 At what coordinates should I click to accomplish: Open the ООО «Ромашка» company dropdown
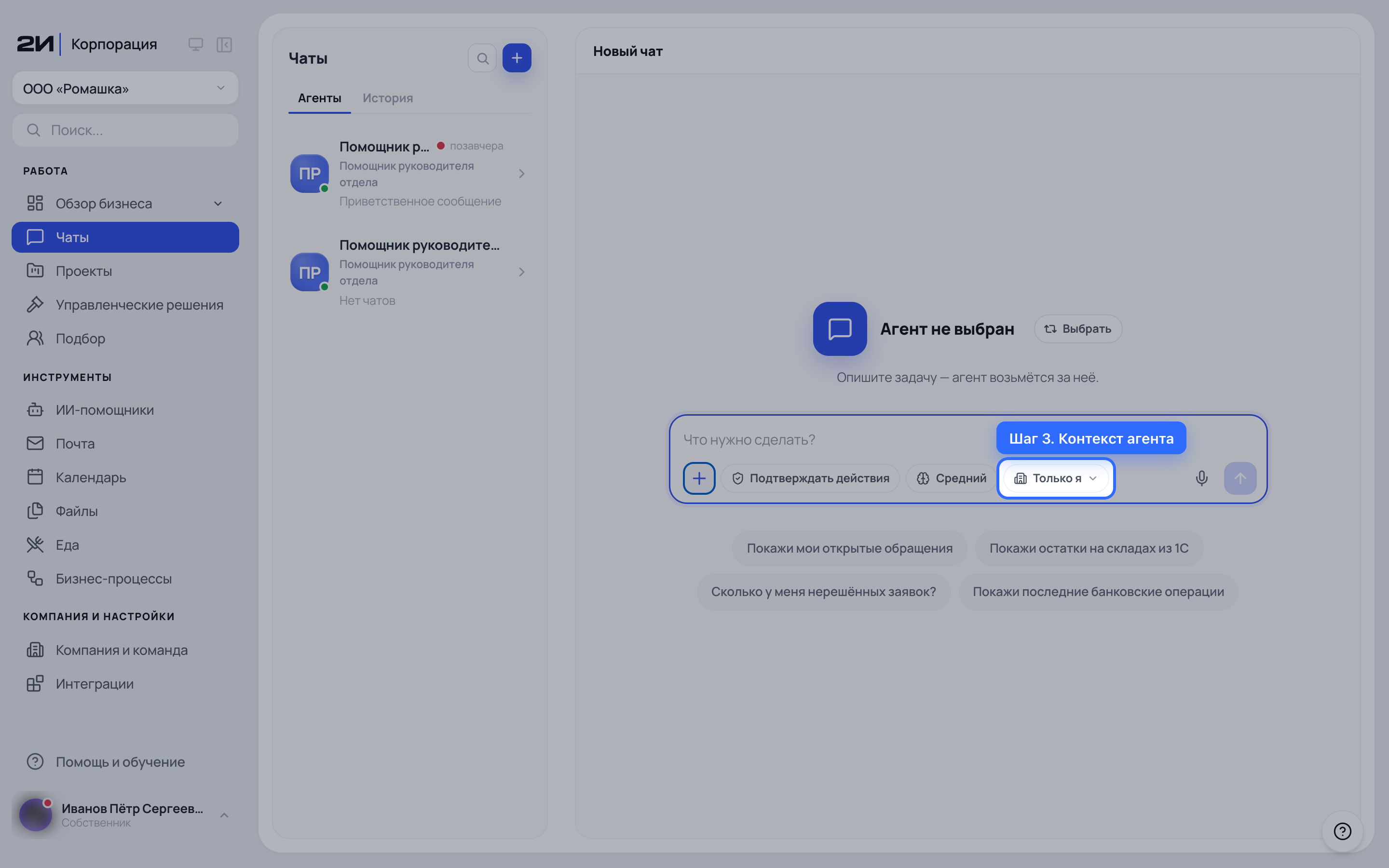point(125,88)
